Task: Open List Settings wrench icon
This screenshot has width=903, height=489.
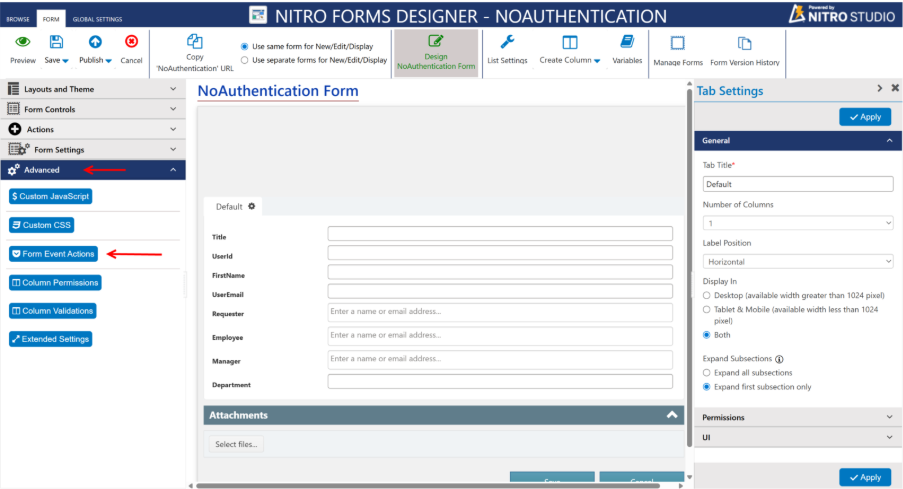Action: (507, 42)
